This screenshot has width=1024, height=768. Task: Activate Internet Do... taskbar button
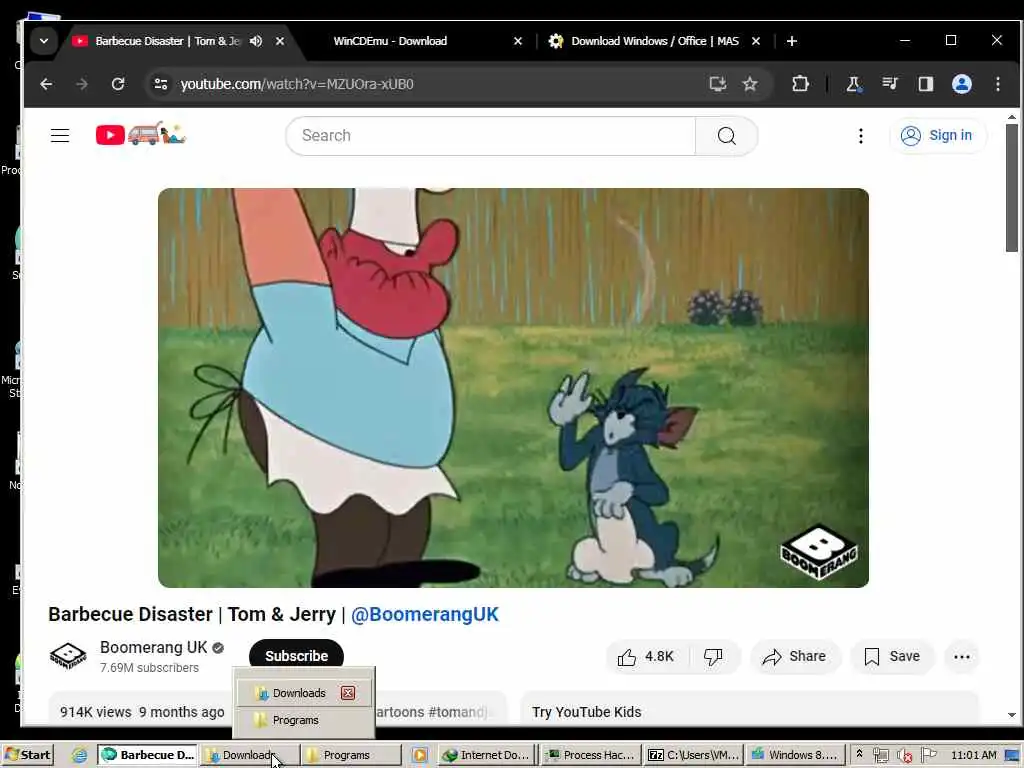(x=487, y=755)
